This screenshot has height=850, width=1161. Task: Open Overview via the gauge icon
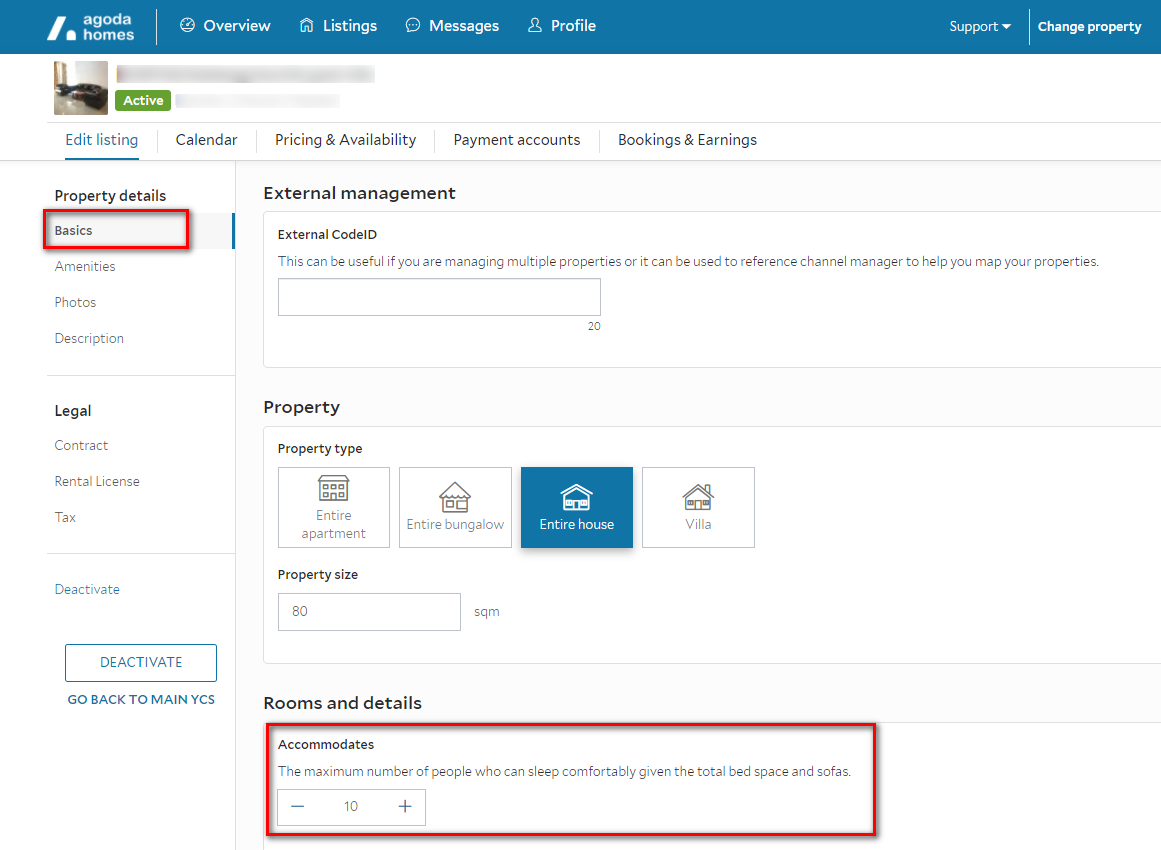(187, 26)
